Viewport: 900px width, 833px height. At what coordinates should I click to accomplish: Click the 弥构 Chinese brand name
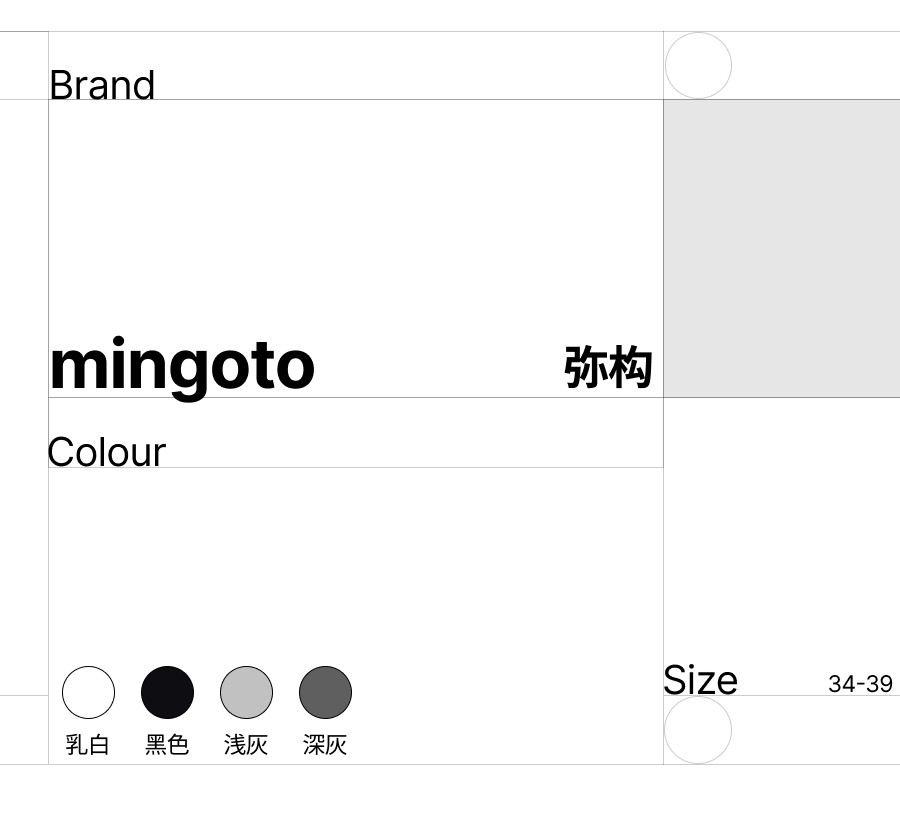point(608,367)
